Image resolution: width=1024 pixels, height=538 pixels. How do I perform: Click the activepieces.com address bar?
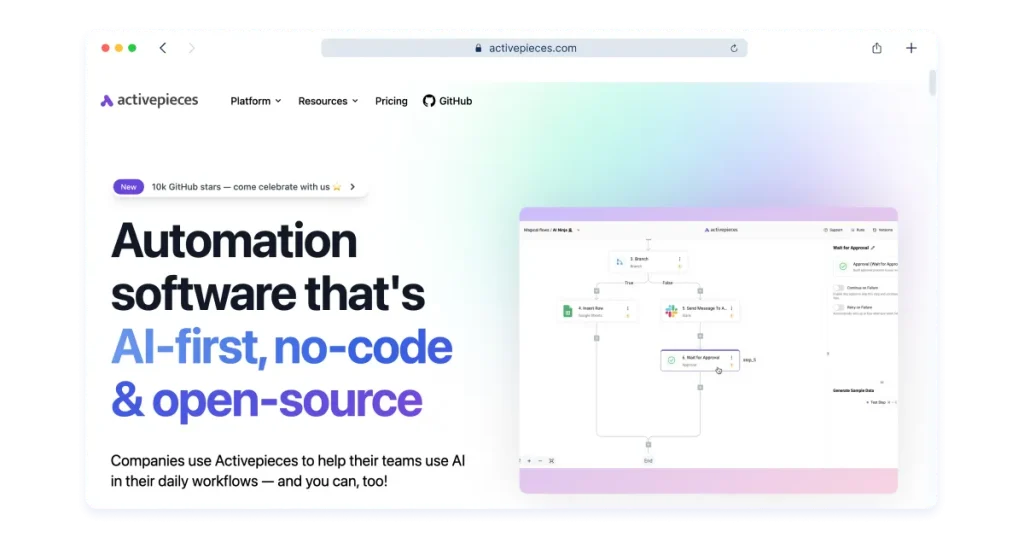tap(534, 48)
